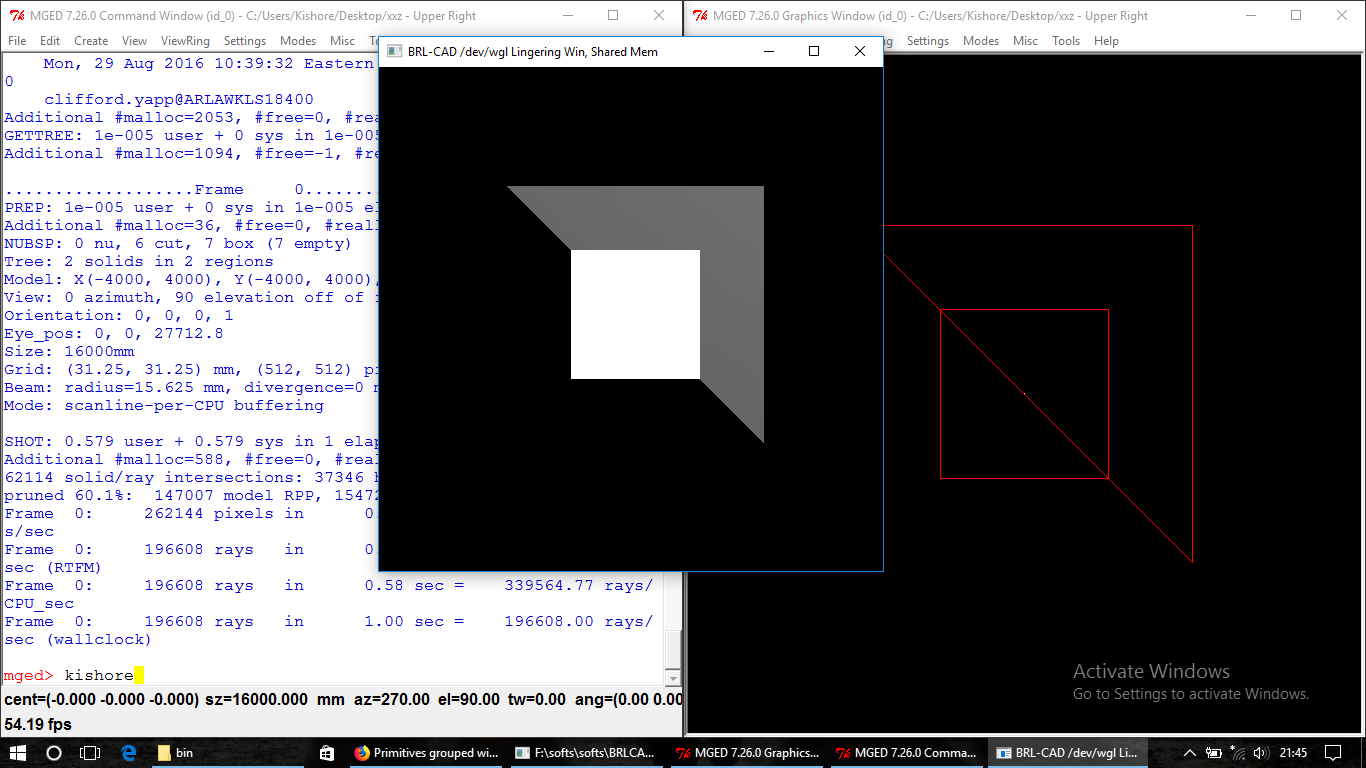The width and height of the screenshot is (1366, 768).
Task: Click the battery icon in system tray
Action: [1214, 753]
